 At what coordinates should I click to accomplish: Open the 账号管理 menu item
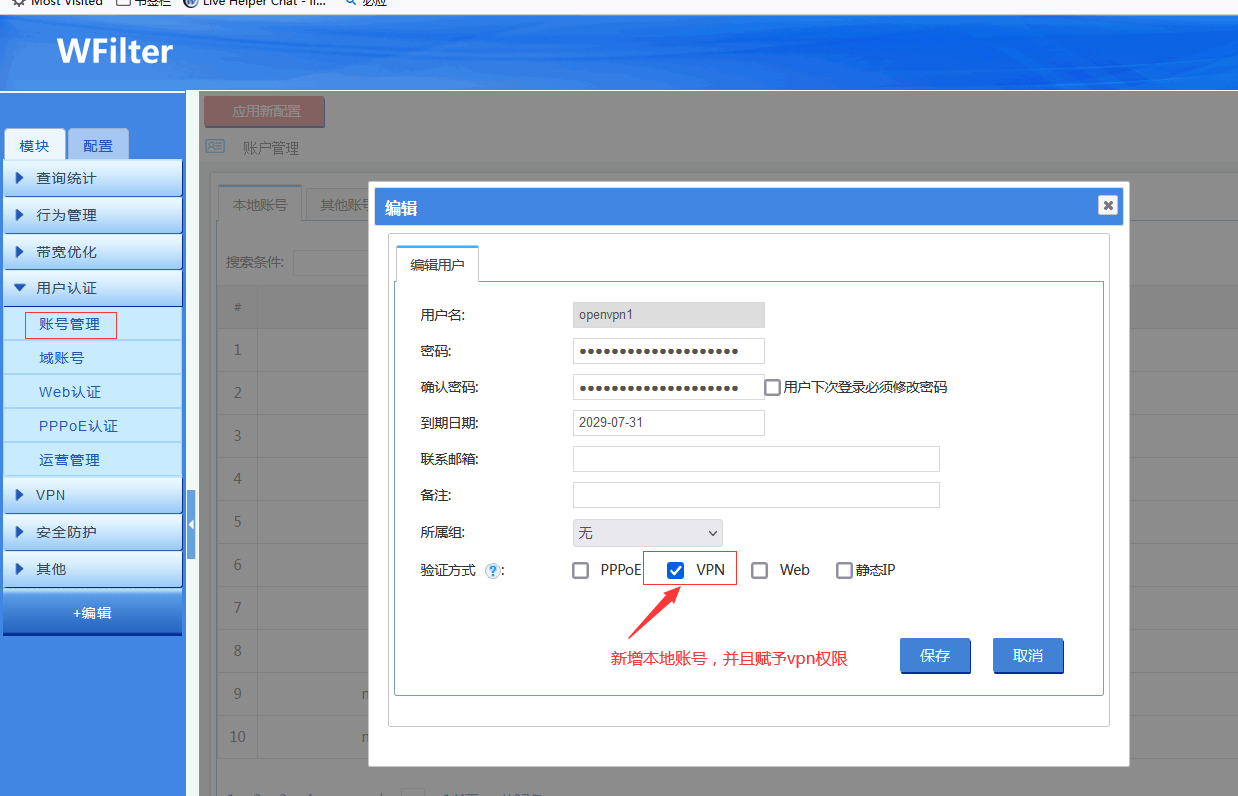coord(70,324)
